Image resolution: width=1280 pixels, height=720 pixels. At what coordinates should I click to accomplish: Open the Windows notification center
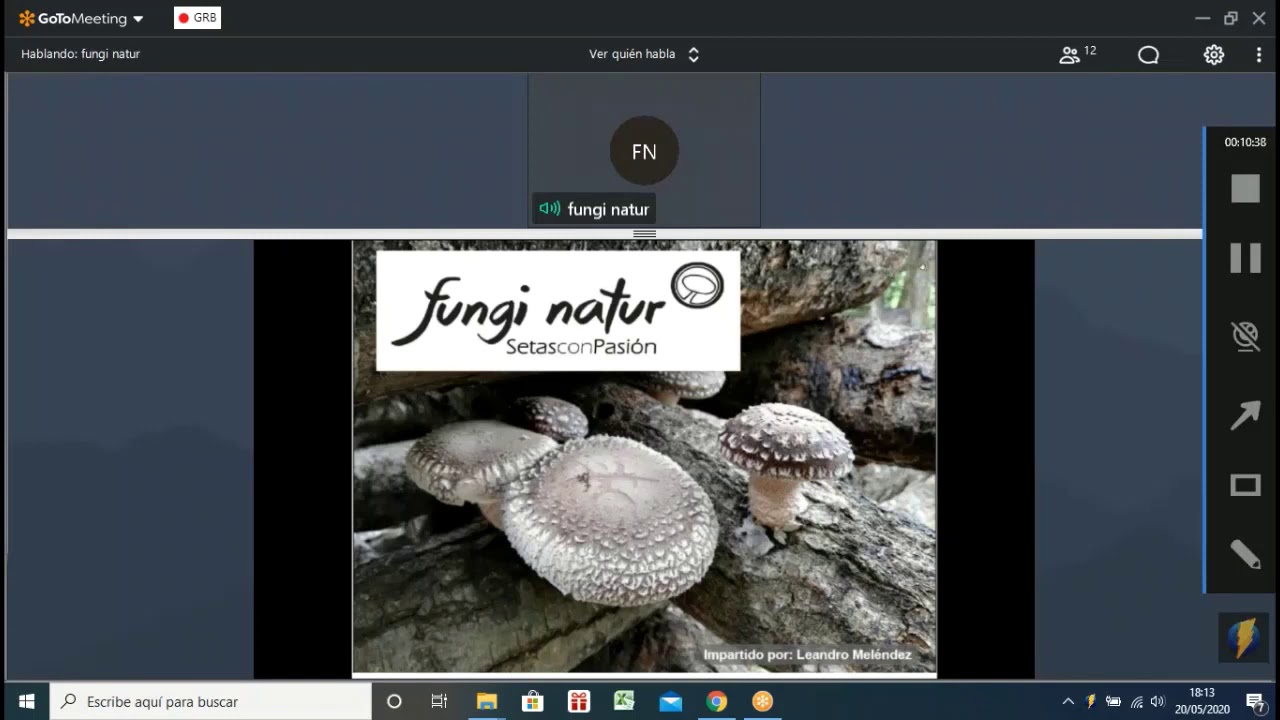click(x=1255, y=701)
